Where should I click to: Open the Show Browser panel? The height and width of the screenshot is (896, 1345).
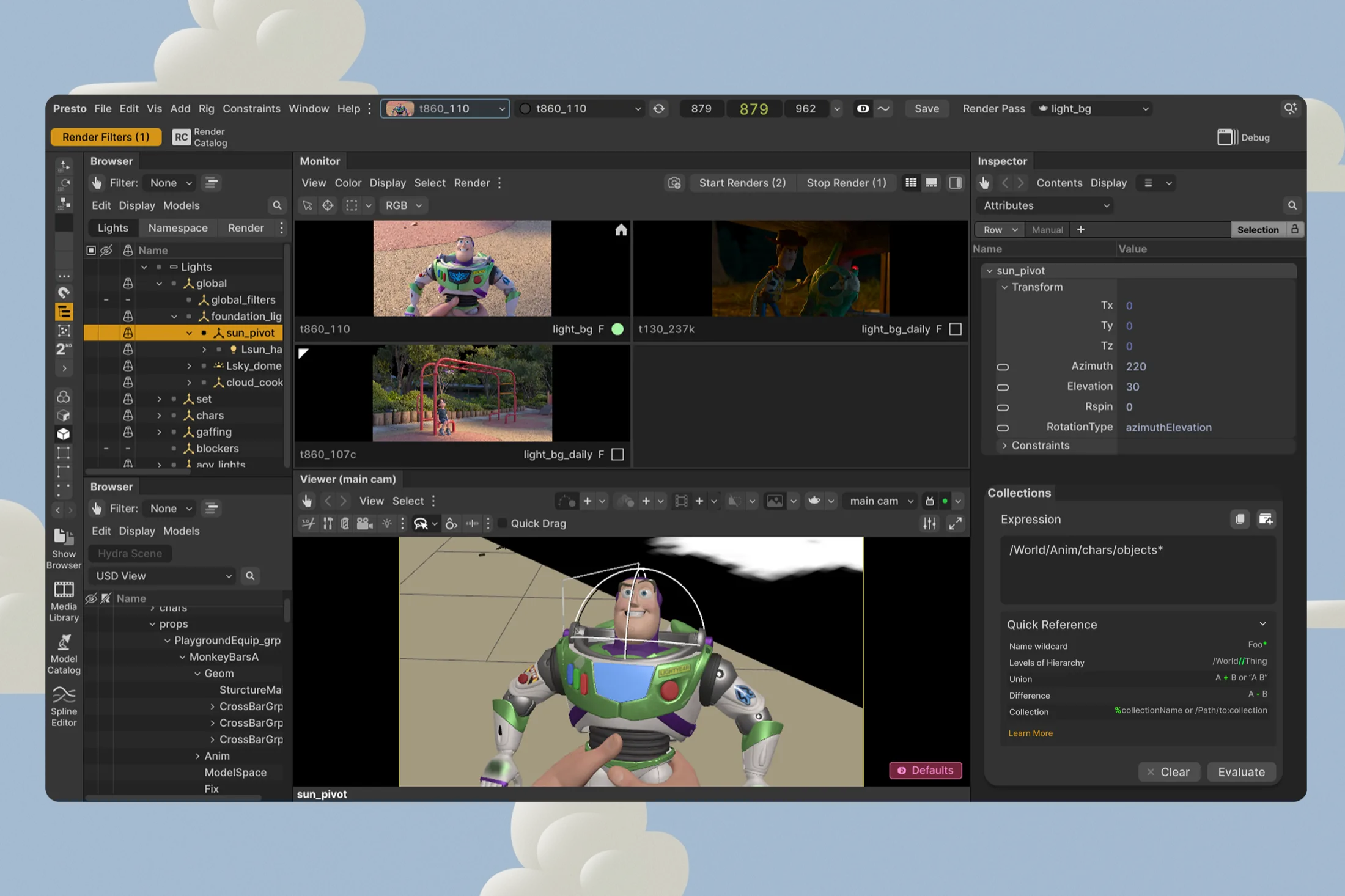click(x=64, y=548)
